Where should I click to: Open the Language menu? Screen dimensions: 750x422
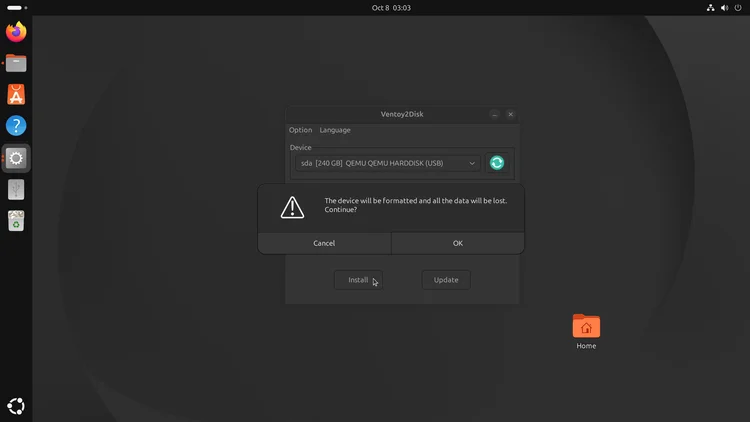(335, 130)
